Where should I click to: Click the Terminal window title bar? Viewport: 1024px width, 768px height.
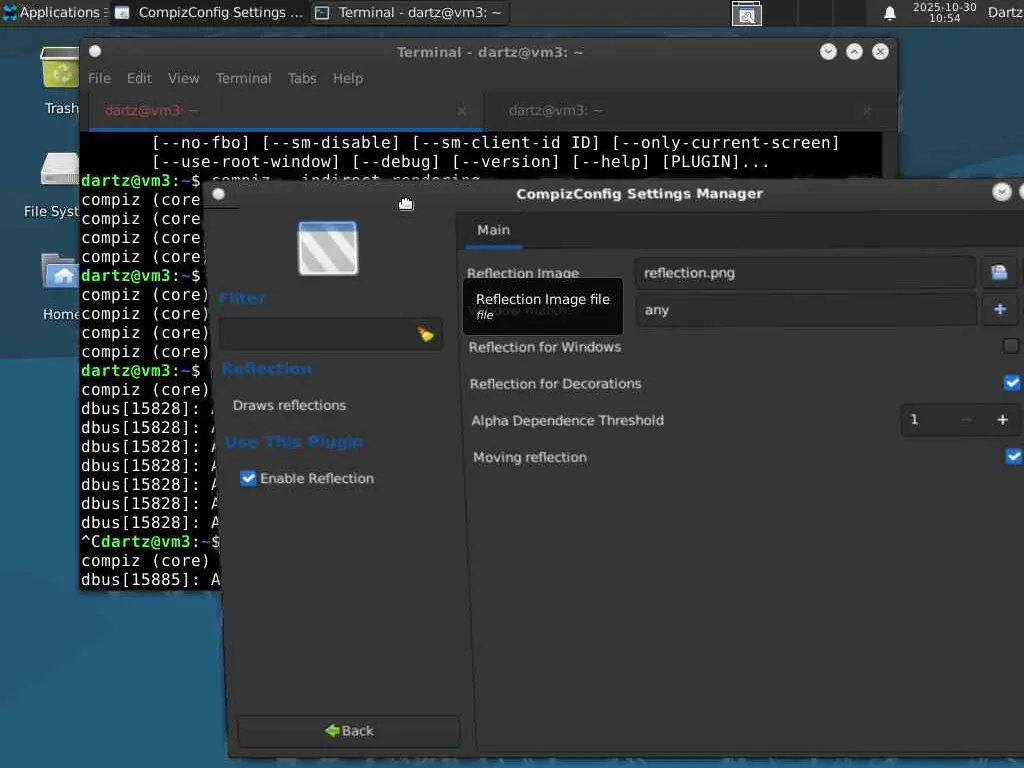pyautogui.click(x=488, y=52)
